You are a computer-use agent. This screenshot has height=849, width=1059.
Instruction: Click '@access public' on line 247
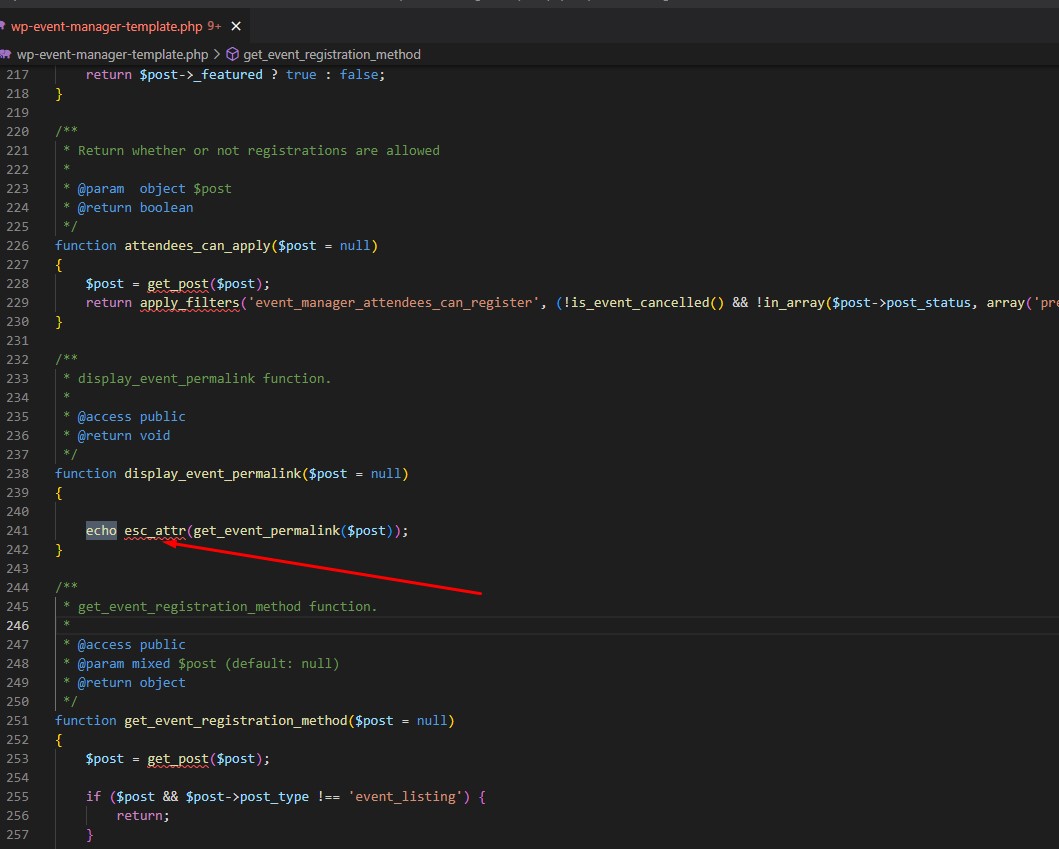pyautogui.click(x=132, y=644)
